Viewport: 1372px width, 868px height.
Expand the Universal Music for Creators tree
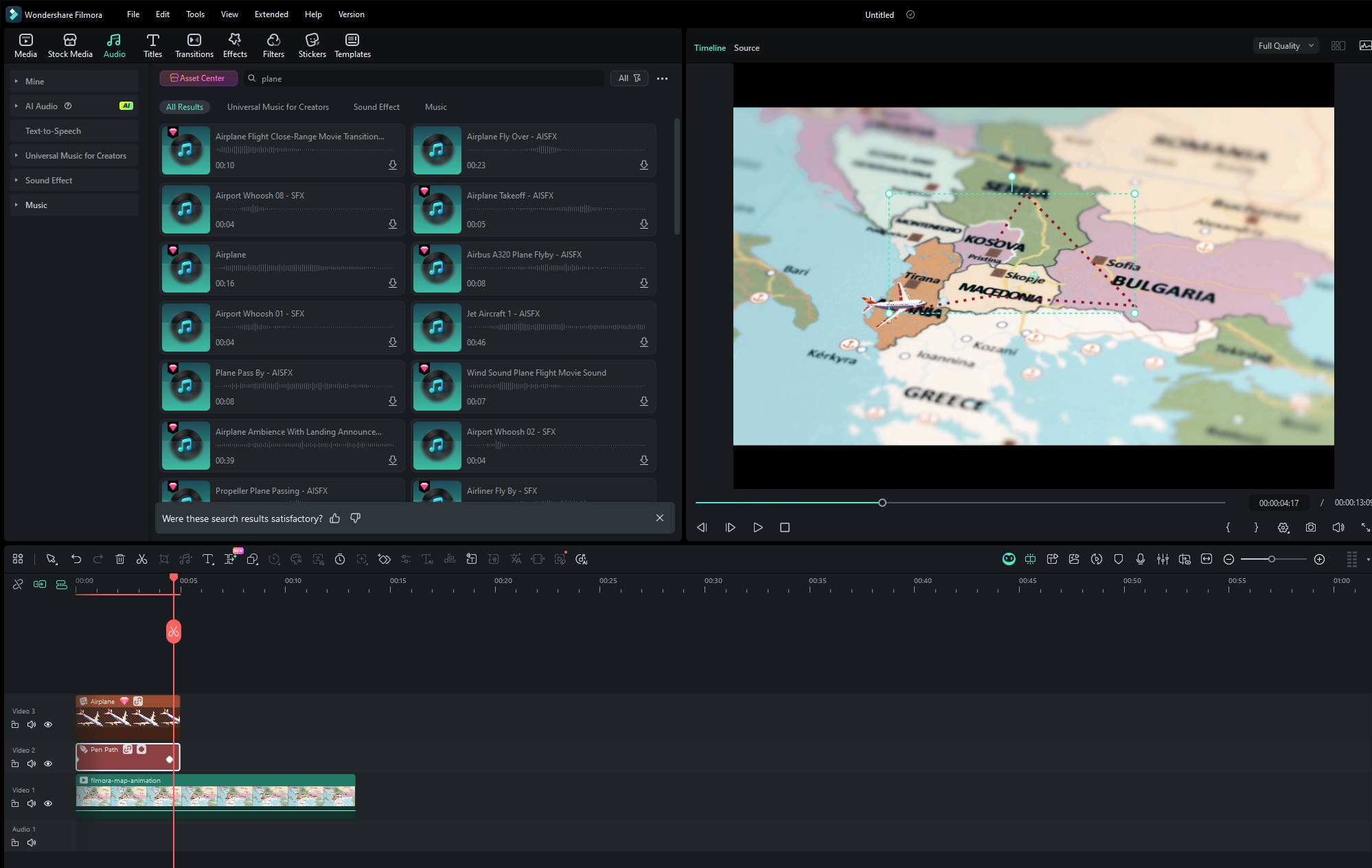pos(16,156)
